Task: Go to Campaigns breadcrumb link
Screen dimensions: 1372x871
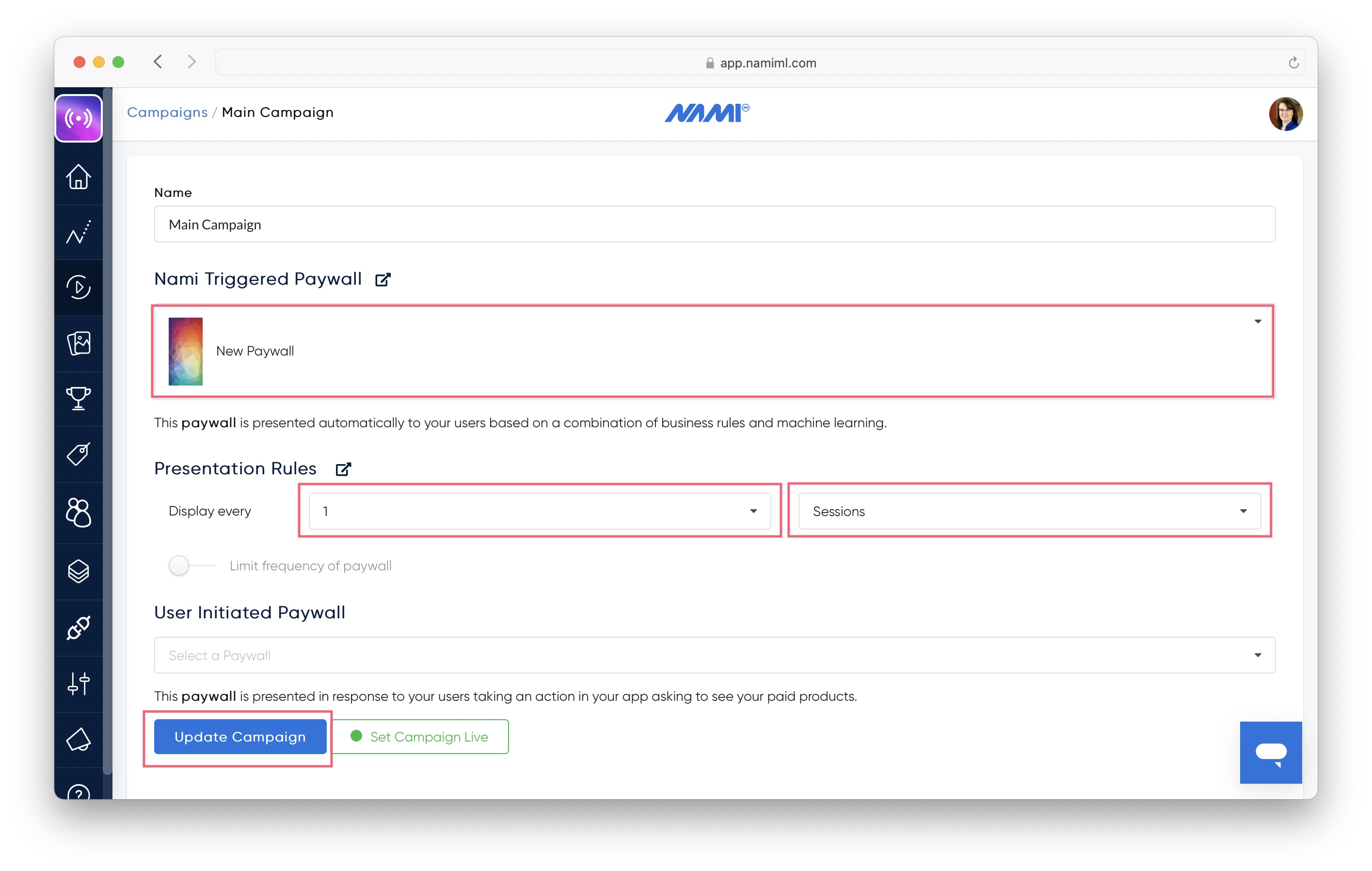Action: pos(167,113)
